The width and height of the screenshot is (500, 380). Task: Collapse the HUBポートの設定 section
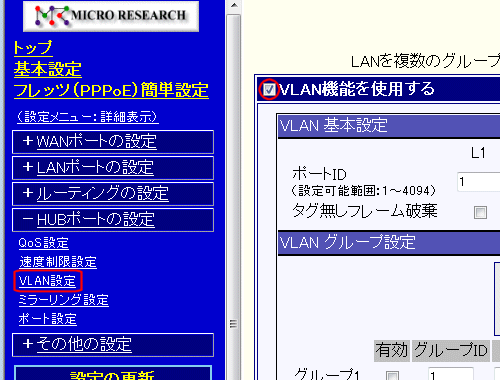113,220
